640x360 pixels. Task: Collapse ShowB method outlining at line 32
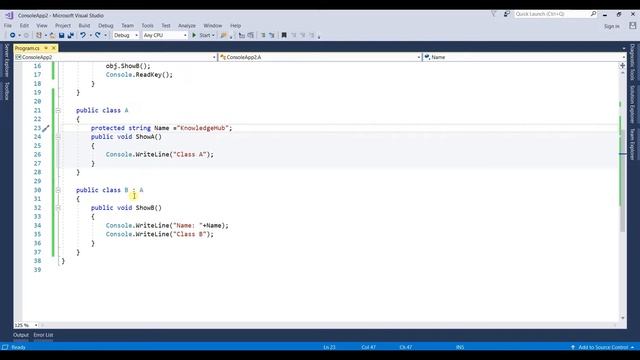(58, 208)
